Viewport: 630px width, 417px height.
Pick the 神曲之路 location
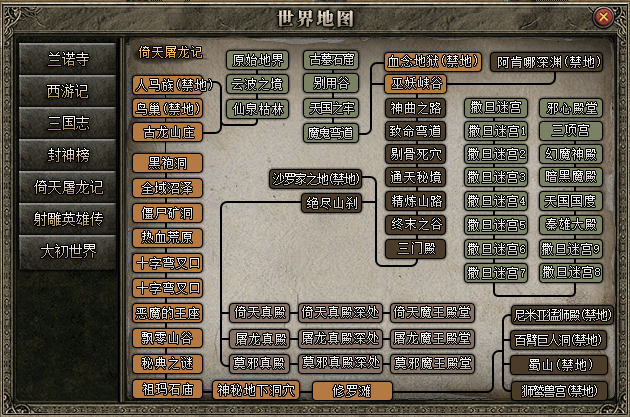click(415, 108)
